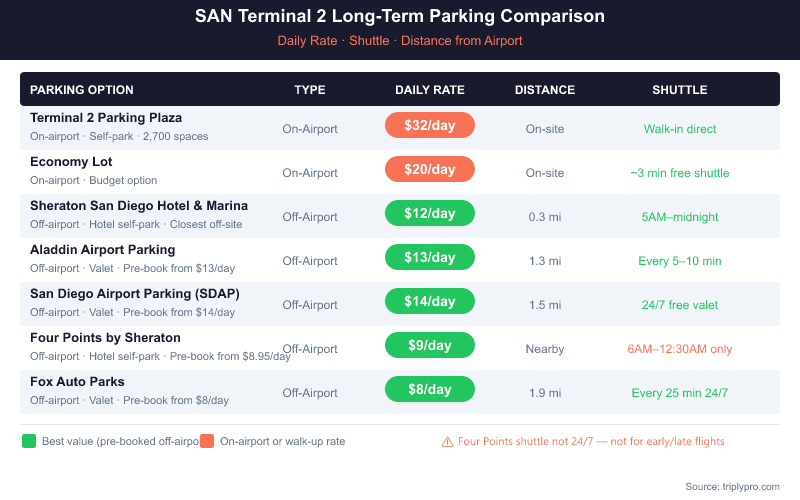Screen dimensions: 800x500
Task: Click the Distance column header
Action: coord(545,90)
